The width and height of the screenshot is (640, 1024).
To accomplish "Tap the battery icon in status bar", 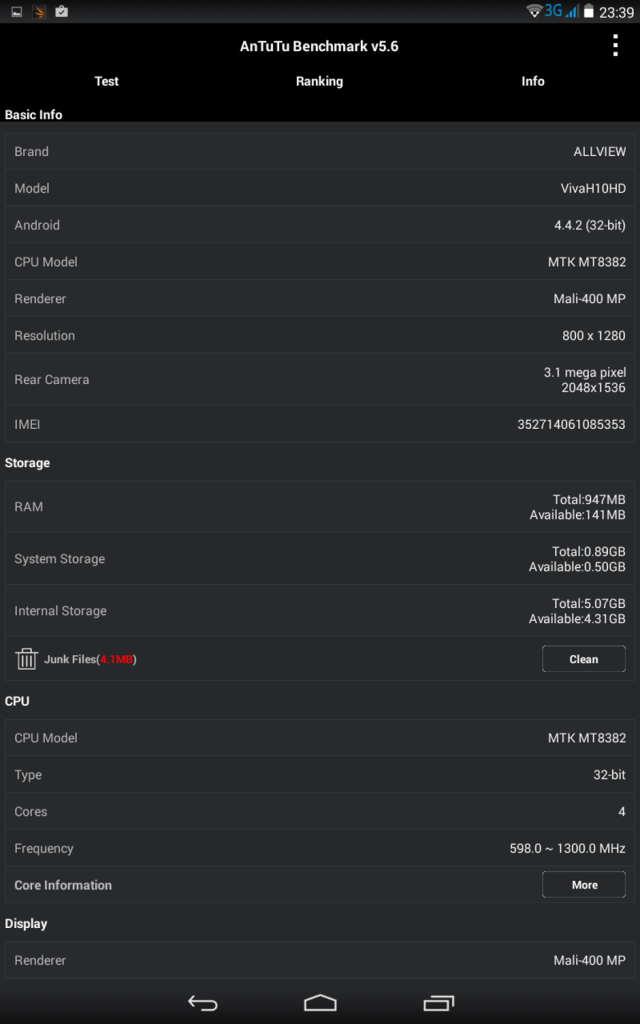I will pyautogui.click(x=589, y=11).
